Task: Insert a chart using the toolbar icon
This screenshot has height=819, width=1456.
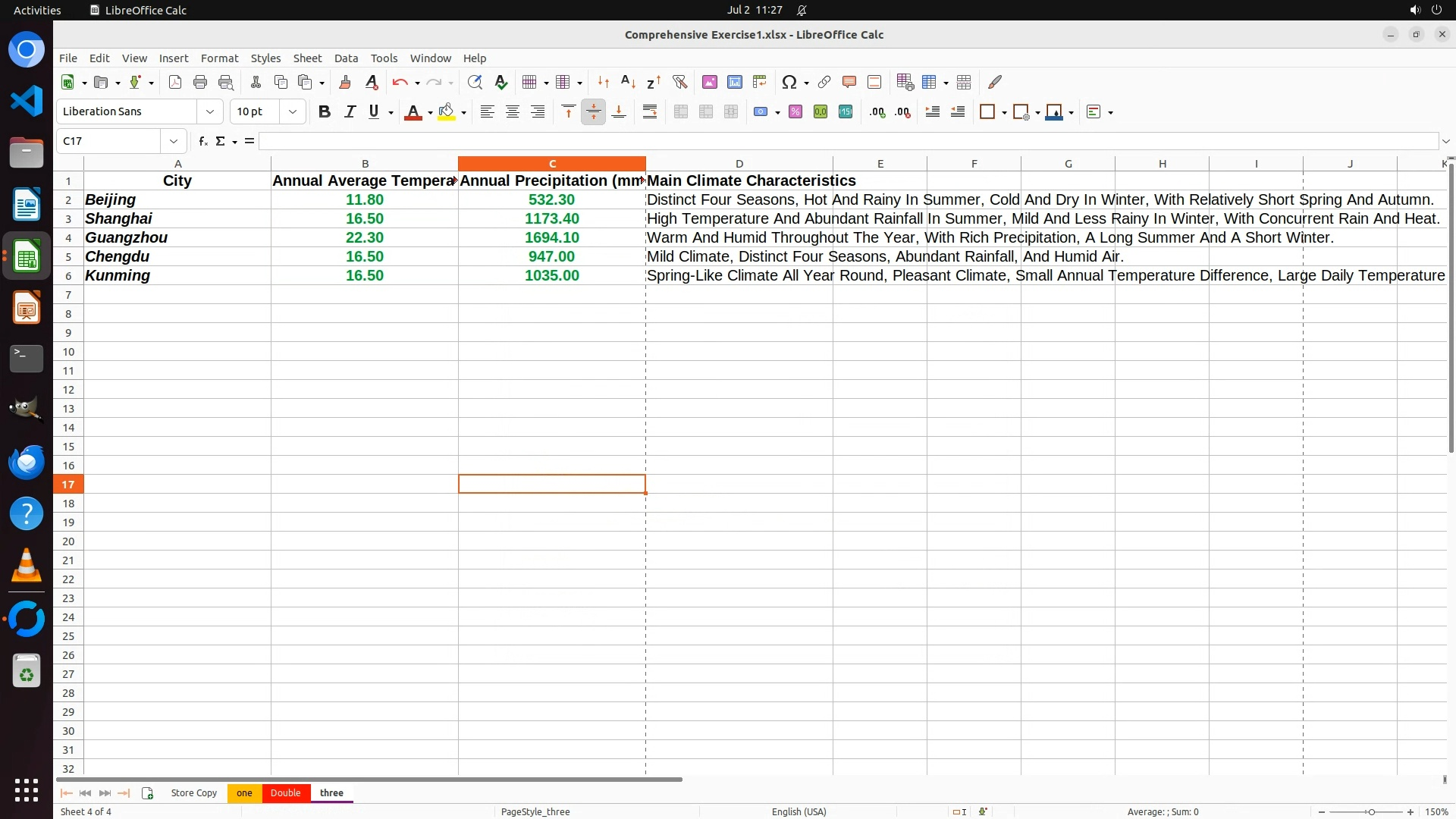Action: [x=735, y=82]
